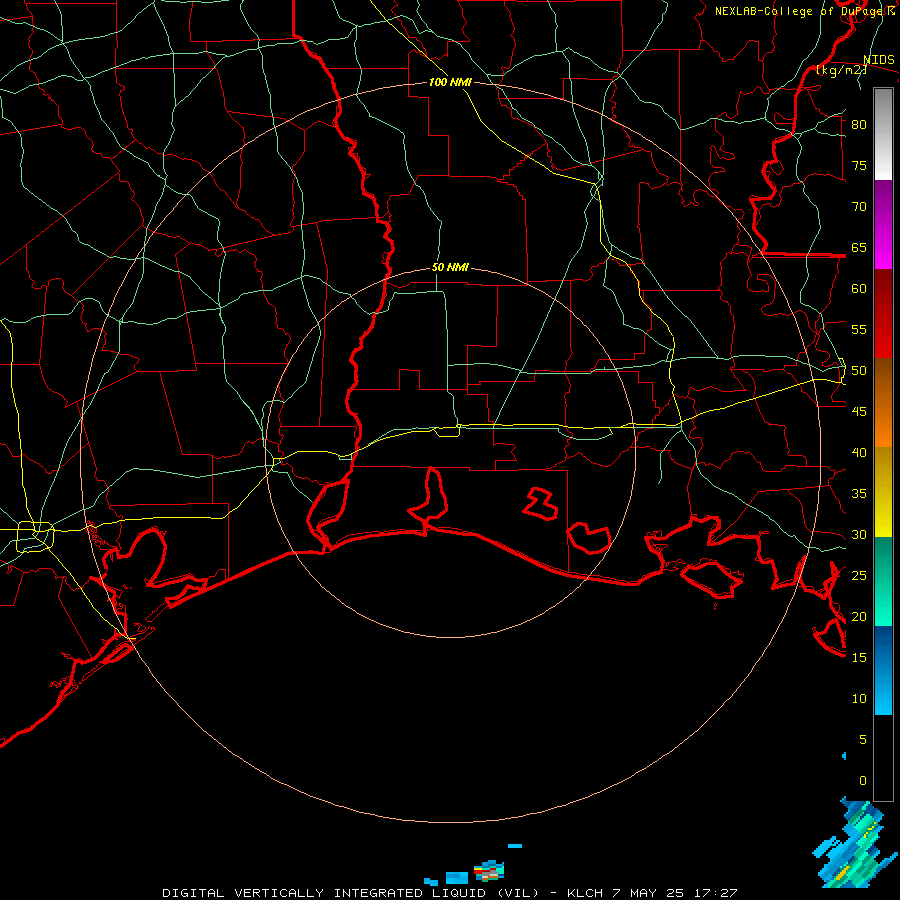Click the 0 value on the scale
Image resolution: width=900 pixels, height=900 pixels.
coord(863,781)
